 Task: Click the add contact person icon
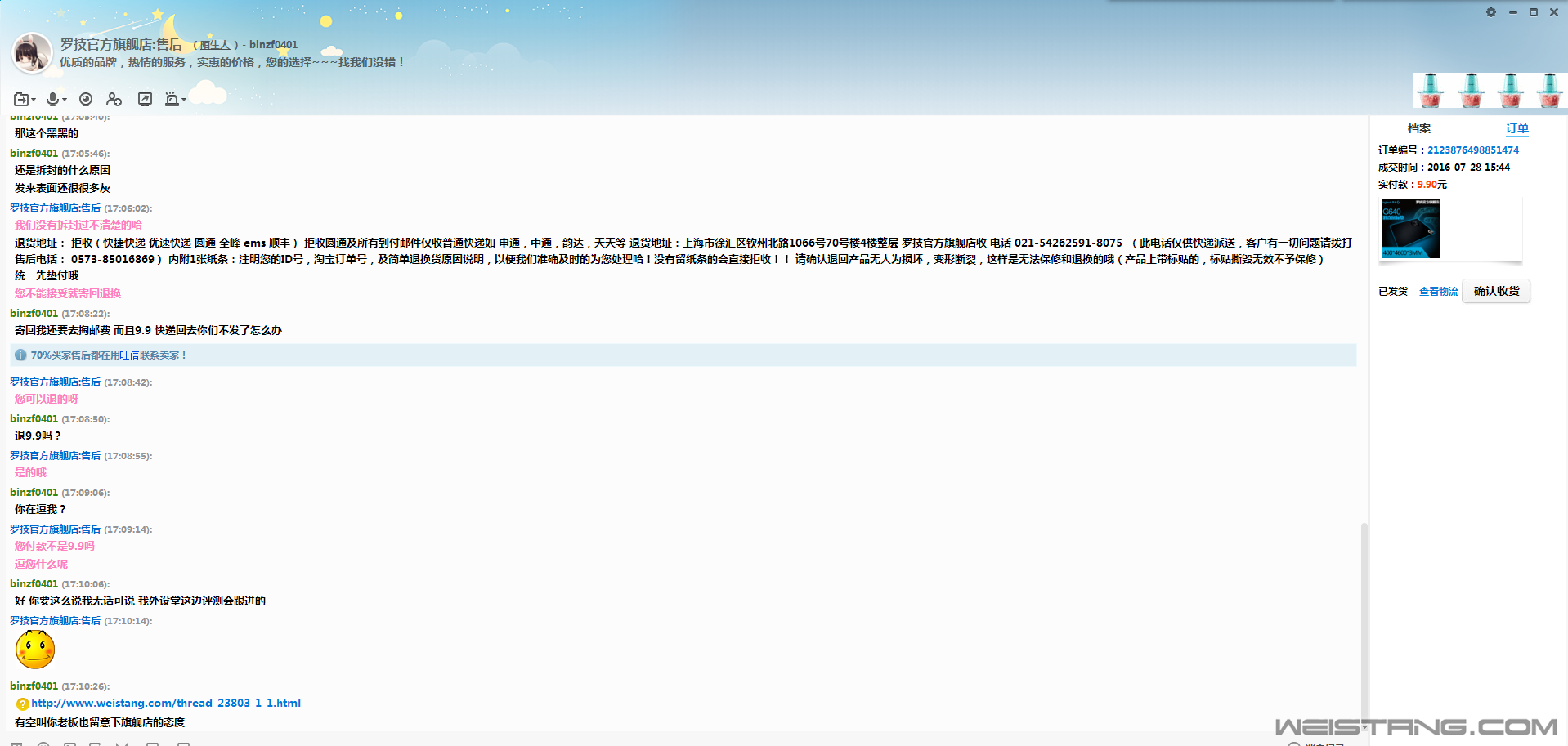[x=114, y=99]
